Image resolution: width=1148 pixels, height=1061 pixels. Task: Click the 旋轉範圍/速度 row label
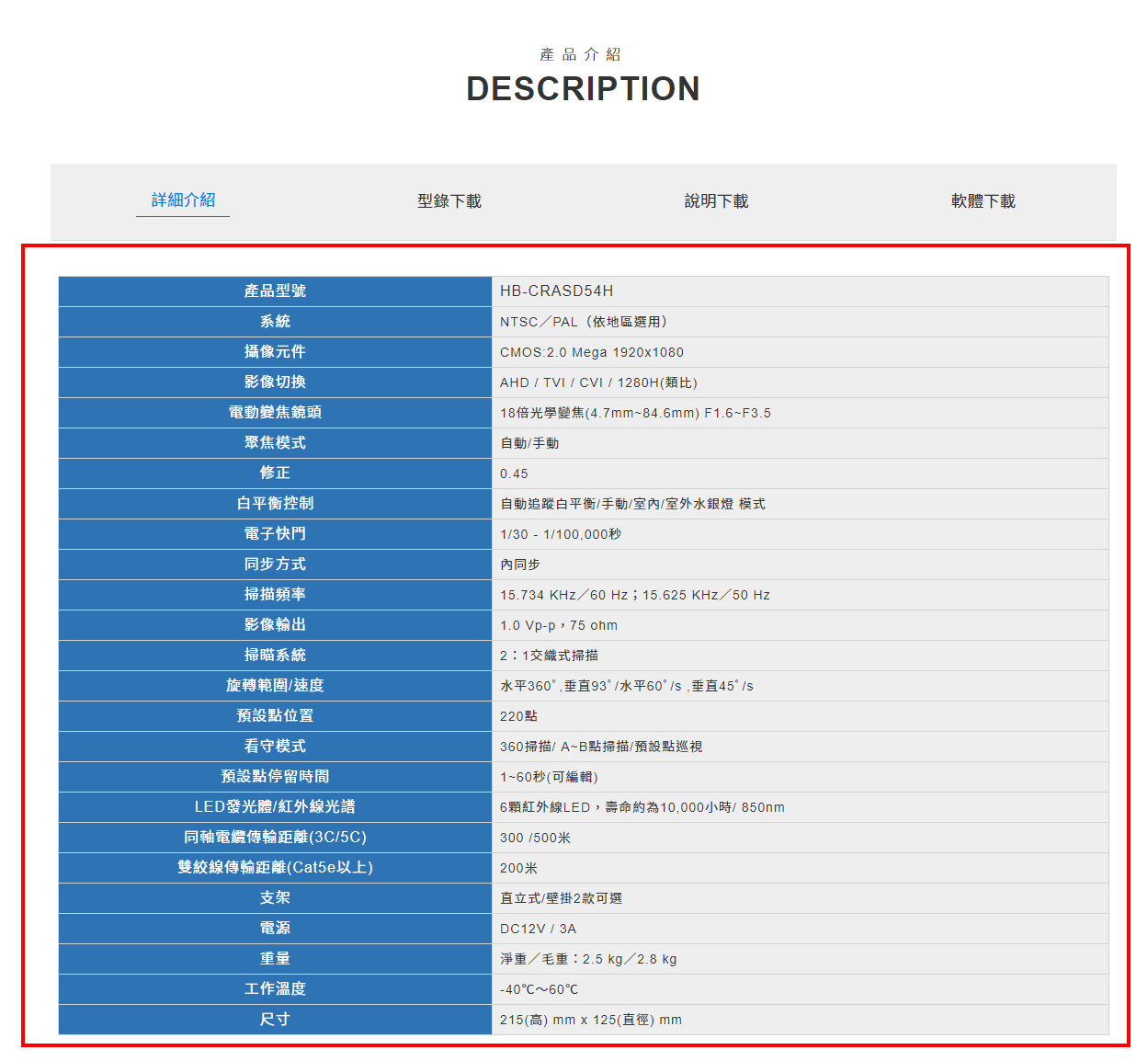(x=275, y=686)
